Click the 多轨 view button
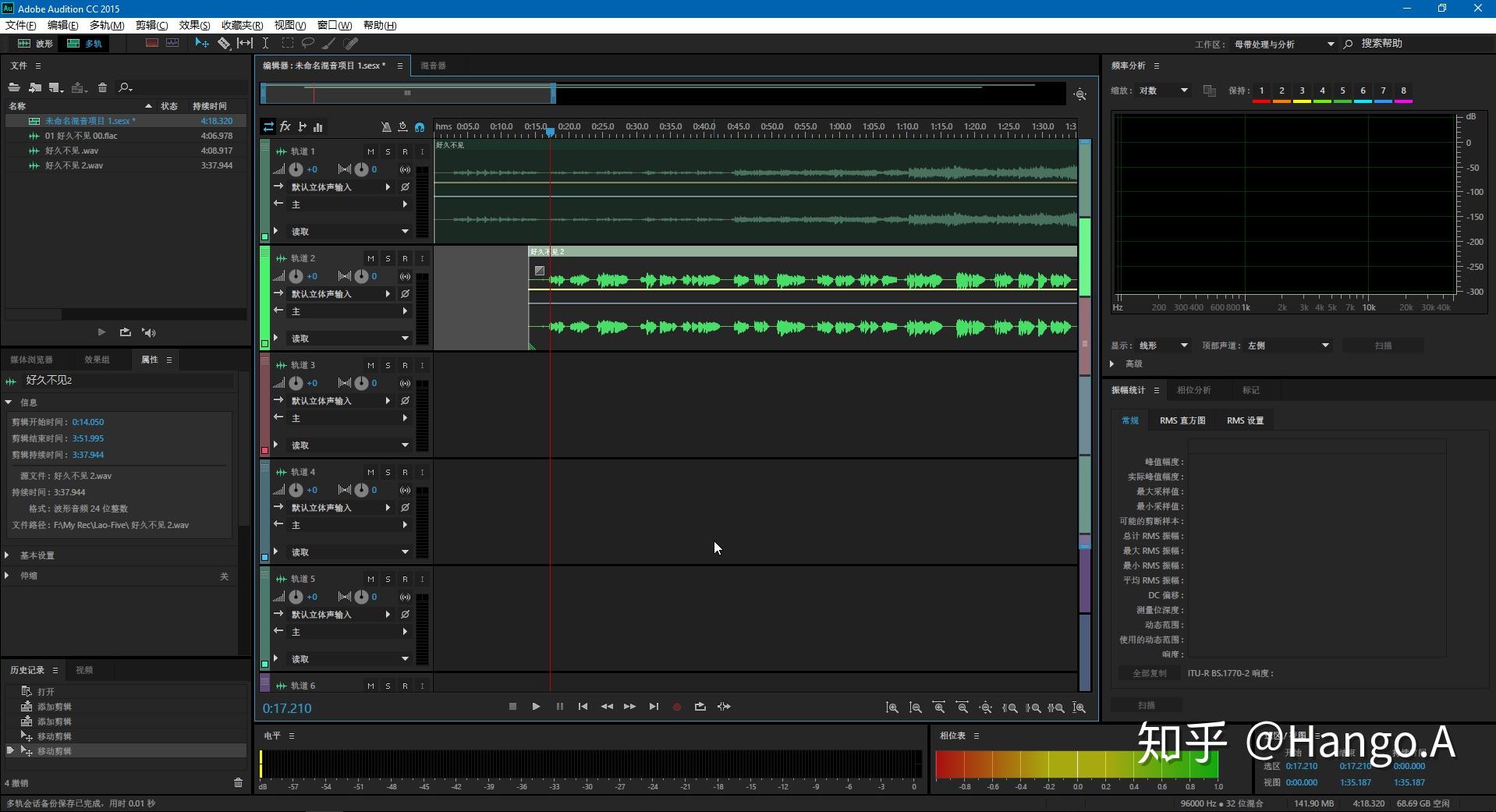1496x812 pixels. click(85, 44)
